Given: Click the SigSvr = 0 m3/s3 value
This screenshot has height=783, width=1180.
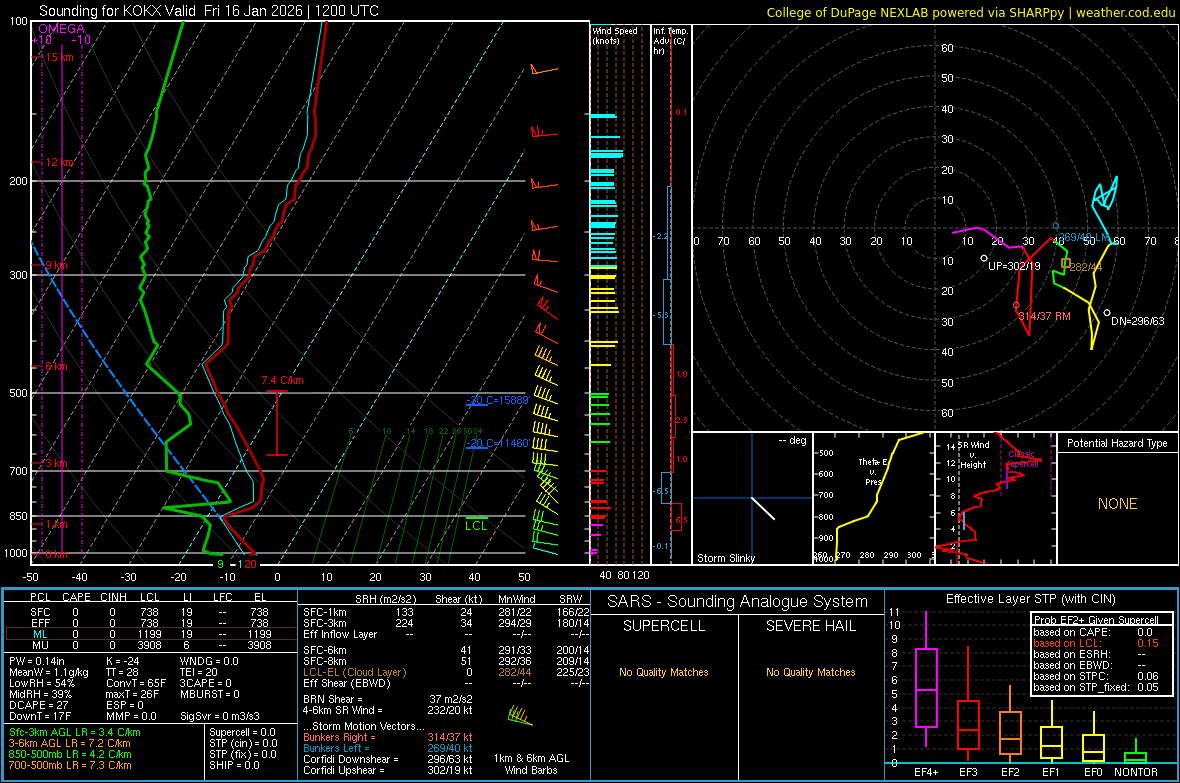Looking at the screenshot, I should 220,717.
